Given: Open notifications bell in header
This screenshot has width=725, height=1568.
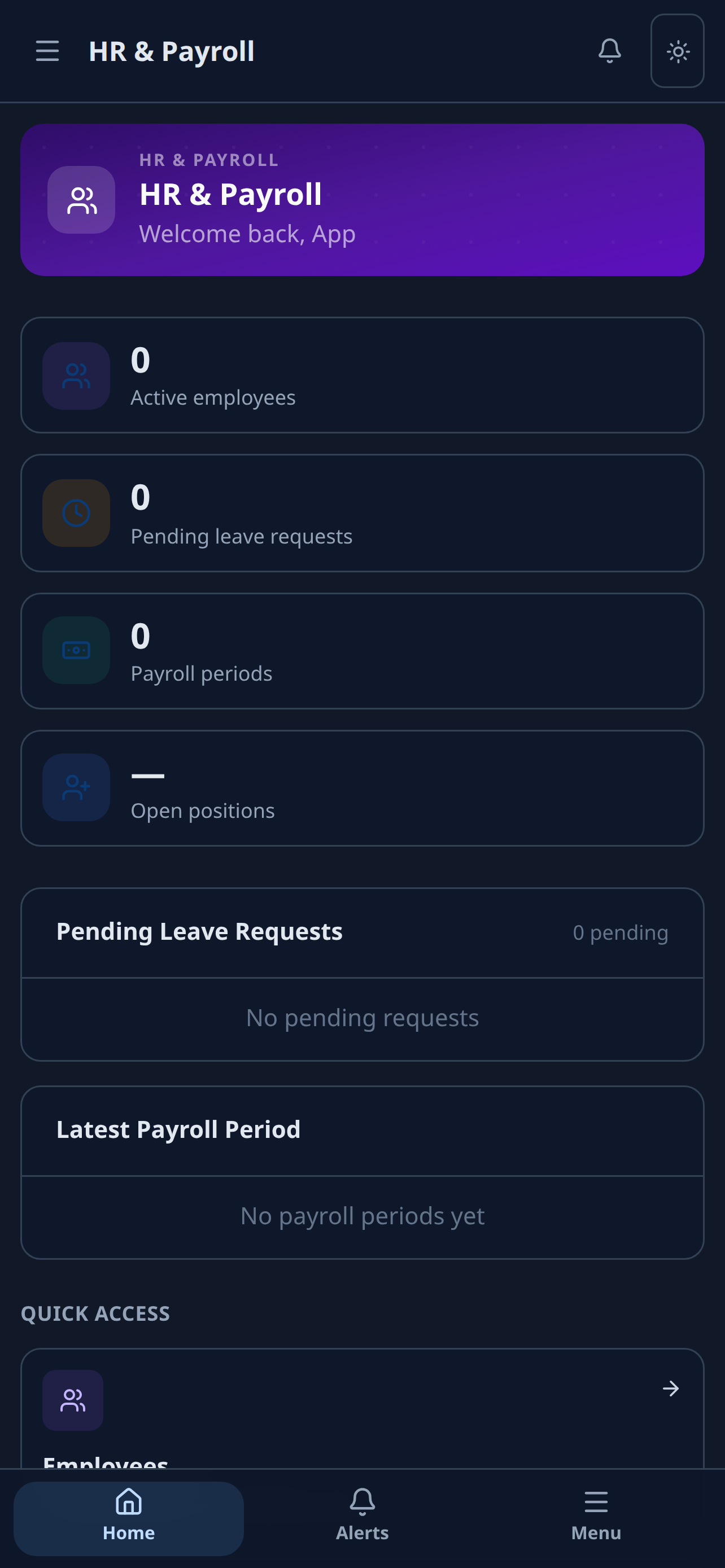Looking at the screenshot, I should (609, 51).
